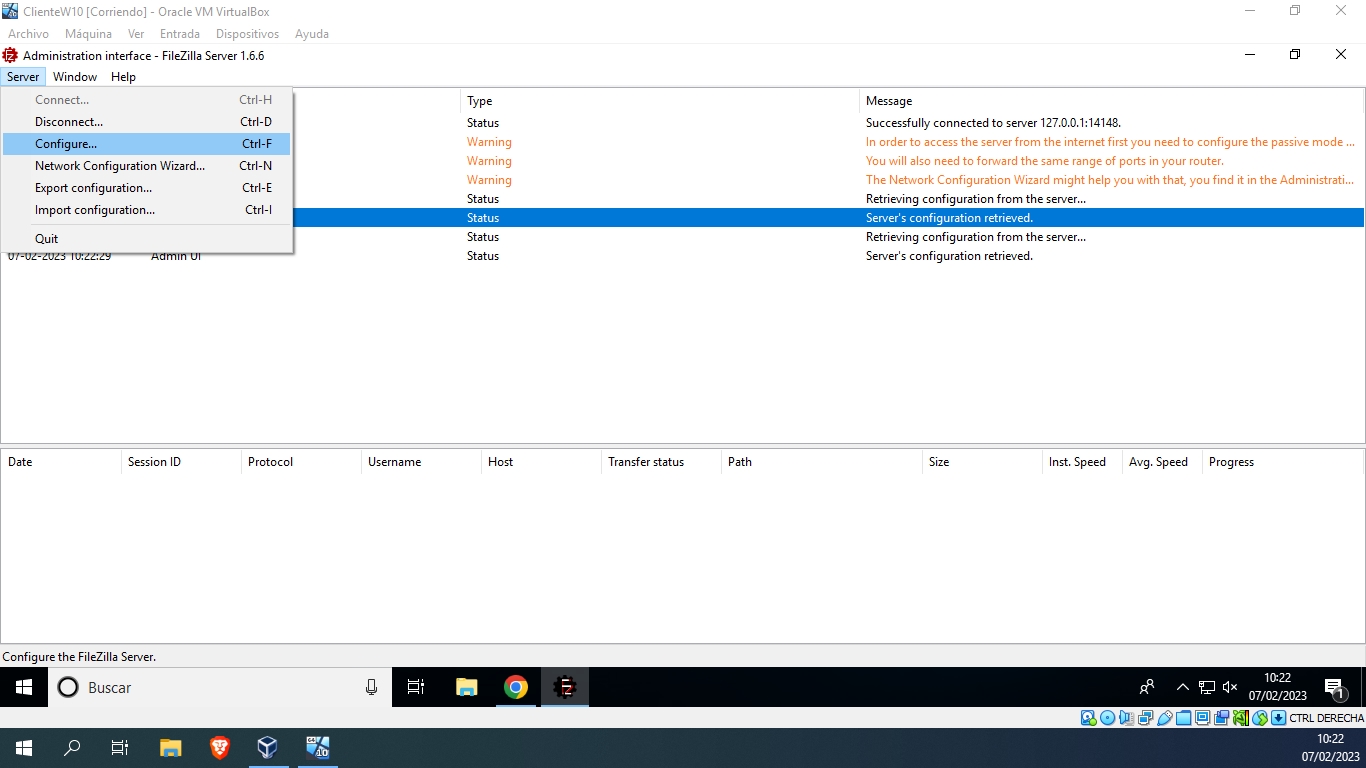Viewport: 1366px width, 768px height.
Task: Click VirtualBox hard disk activity indicator
Action: point(1088,718)
